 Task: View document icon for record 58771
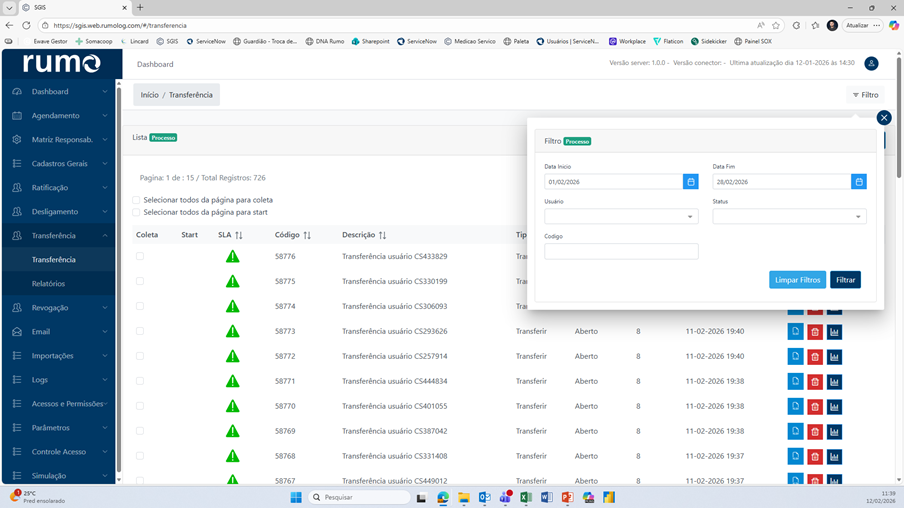(x=795, y=381)
